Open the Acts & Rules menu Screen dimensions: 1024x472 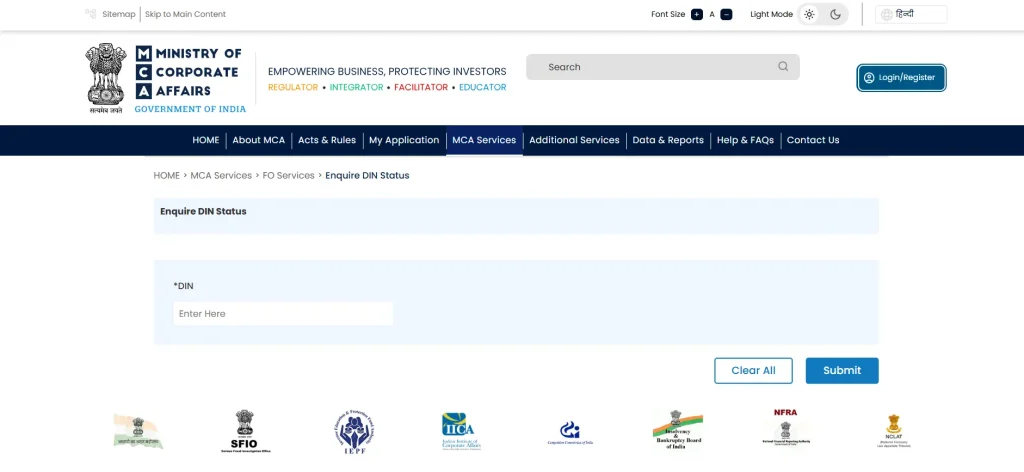pos(327,140)
